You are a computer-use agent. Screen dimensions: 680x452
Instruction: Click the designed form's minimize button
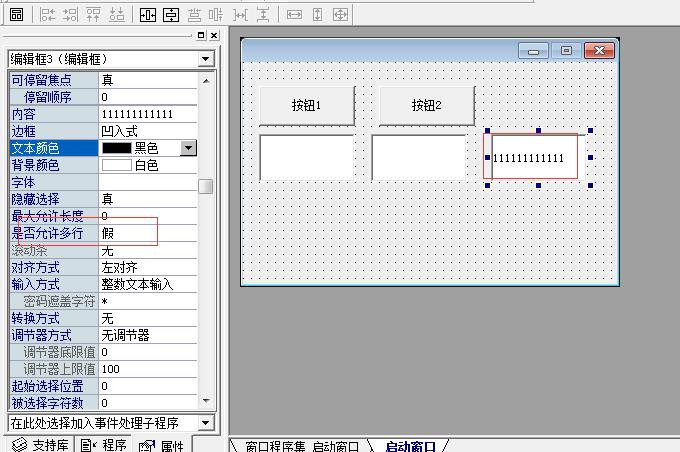click(x=533, y=51)
